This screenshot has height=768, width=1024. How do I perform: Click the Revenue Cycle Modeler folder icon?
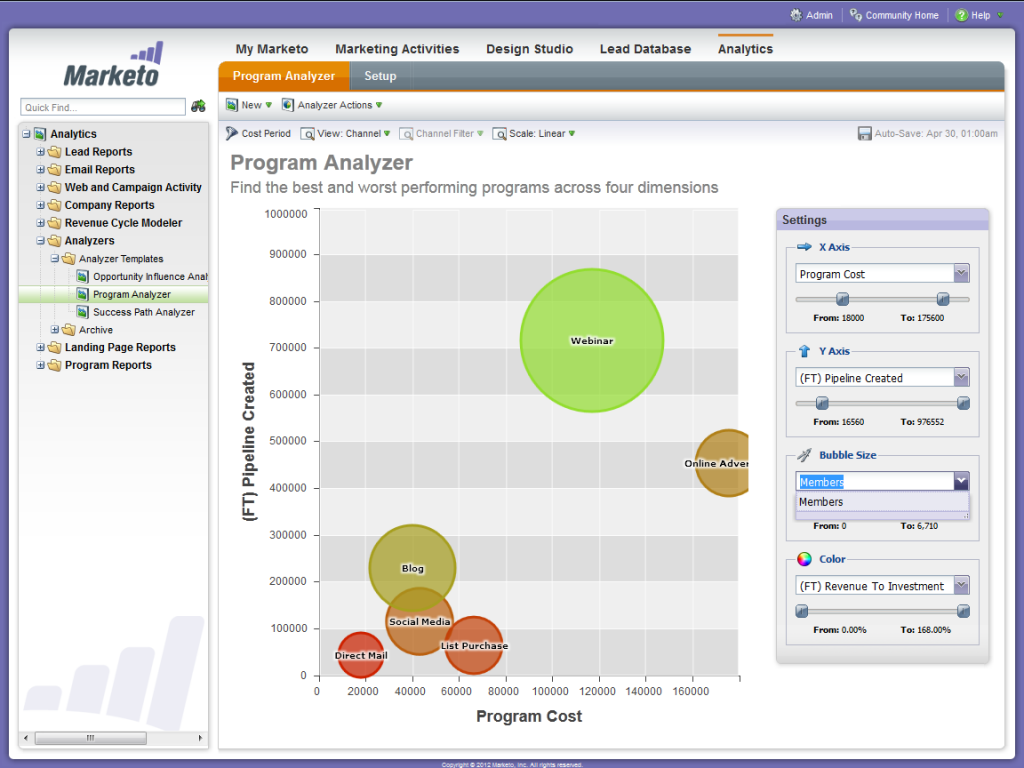point(55,223)
